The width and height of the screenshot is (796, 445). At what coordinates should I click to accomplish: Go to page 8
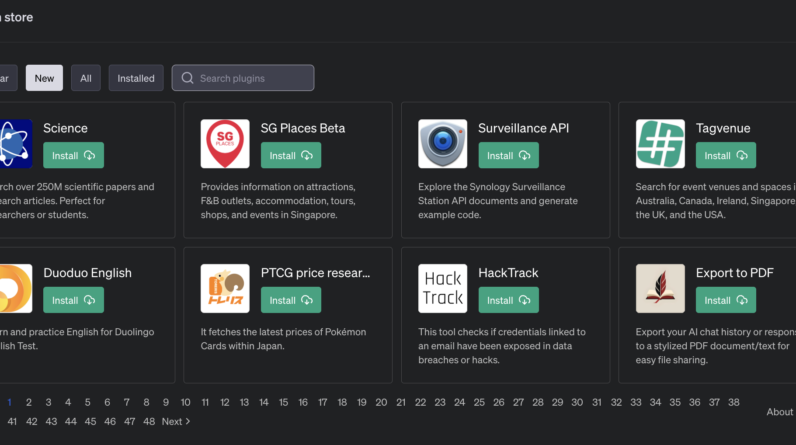point(146,402)
